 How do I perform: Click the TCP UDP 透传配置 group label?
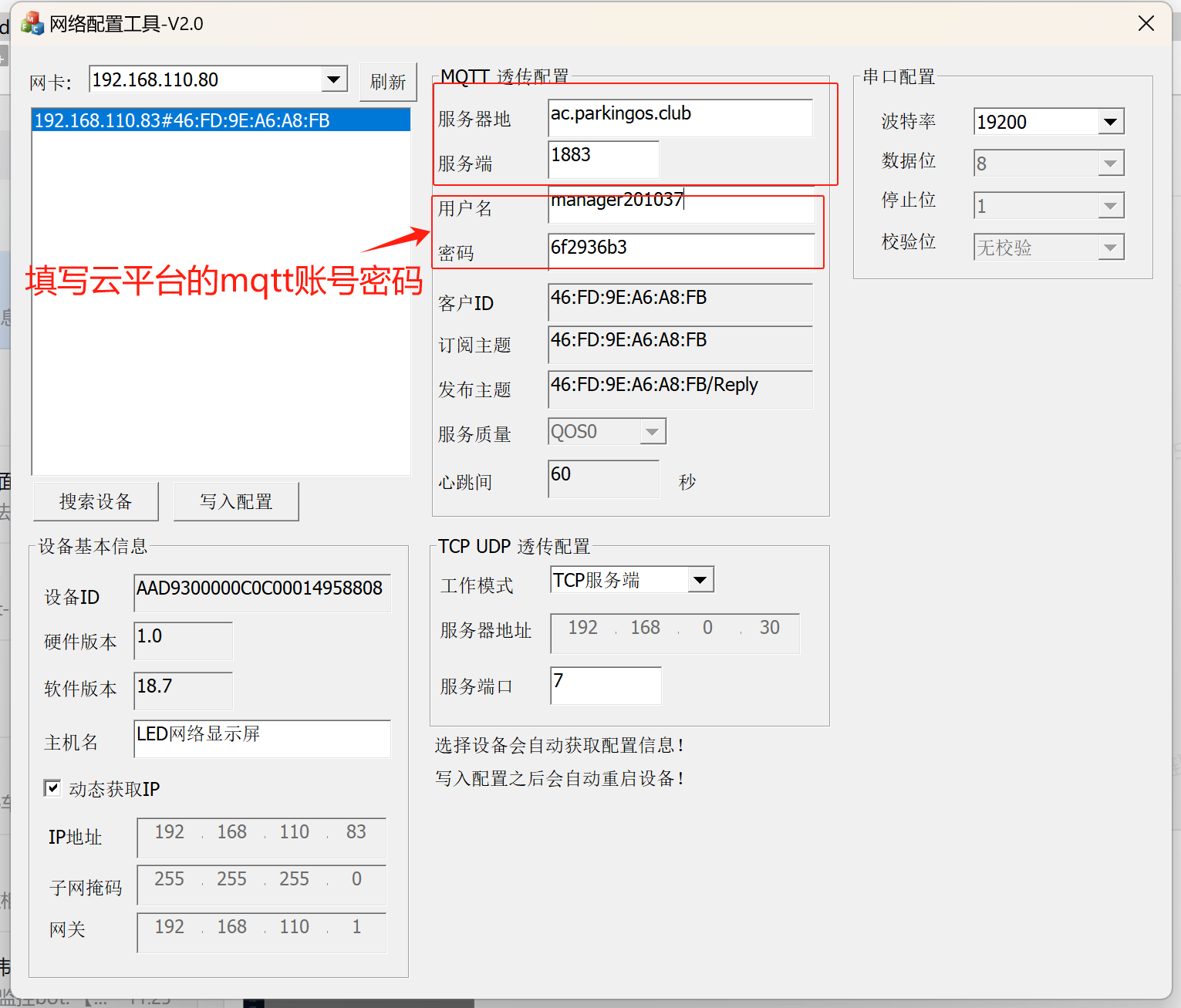tap(514, 546)
